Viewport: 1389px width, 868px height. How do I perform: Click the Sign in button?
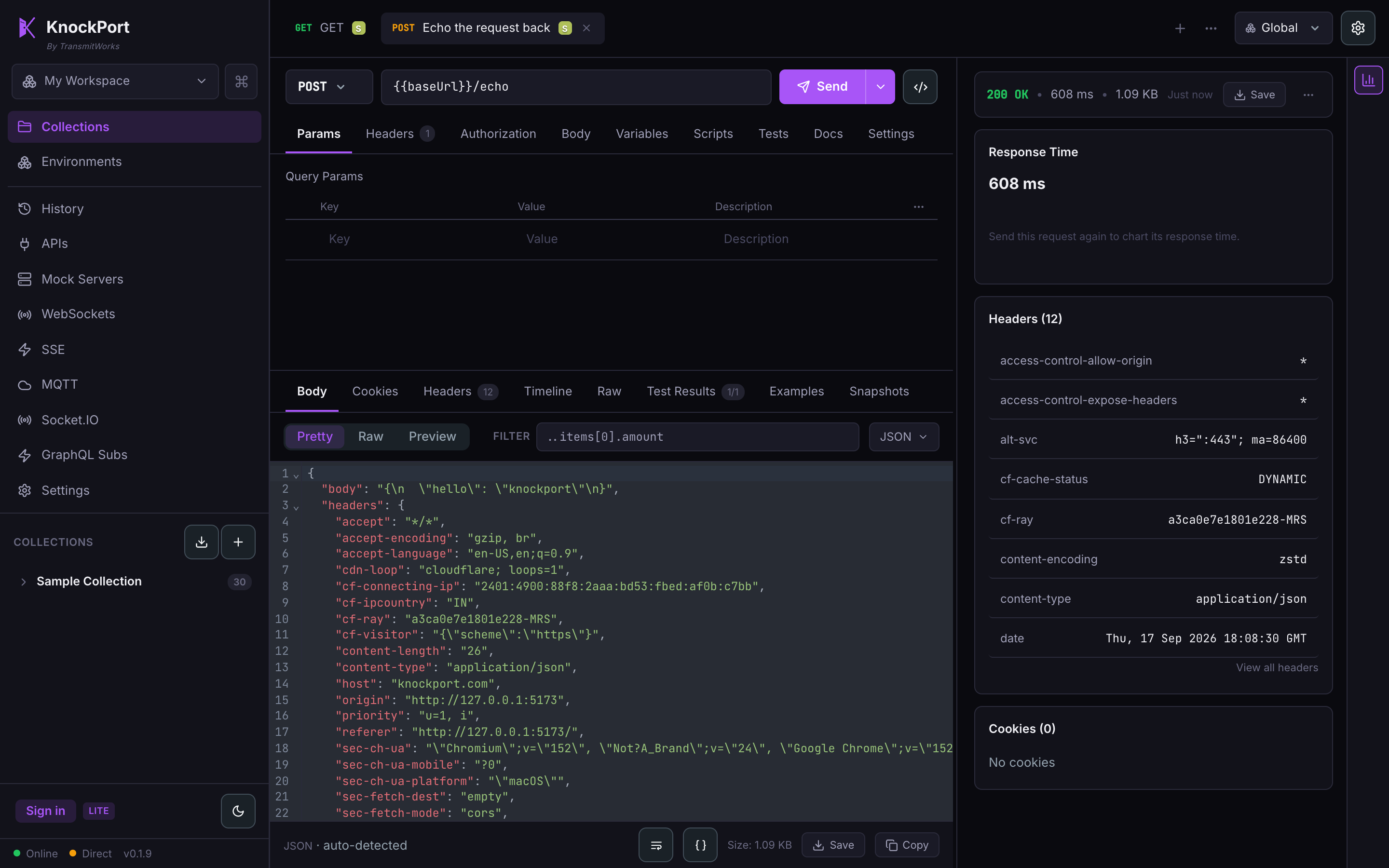[45, 811]
